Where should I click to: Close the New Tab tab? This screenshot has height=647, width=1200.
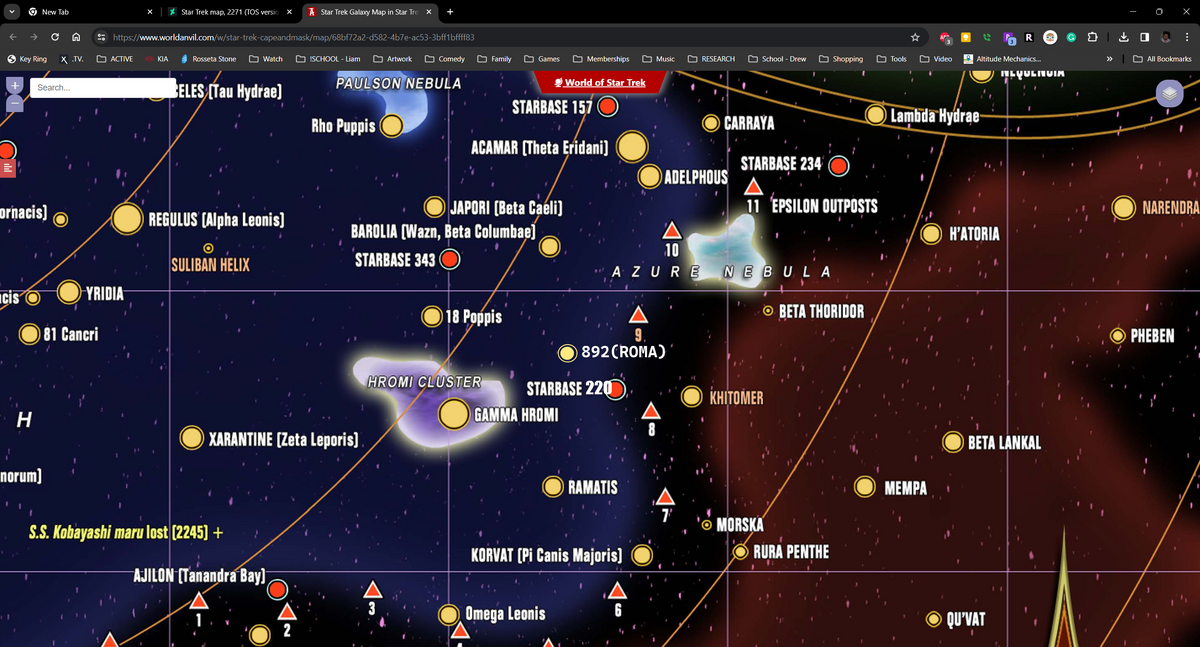click(149, 12)
